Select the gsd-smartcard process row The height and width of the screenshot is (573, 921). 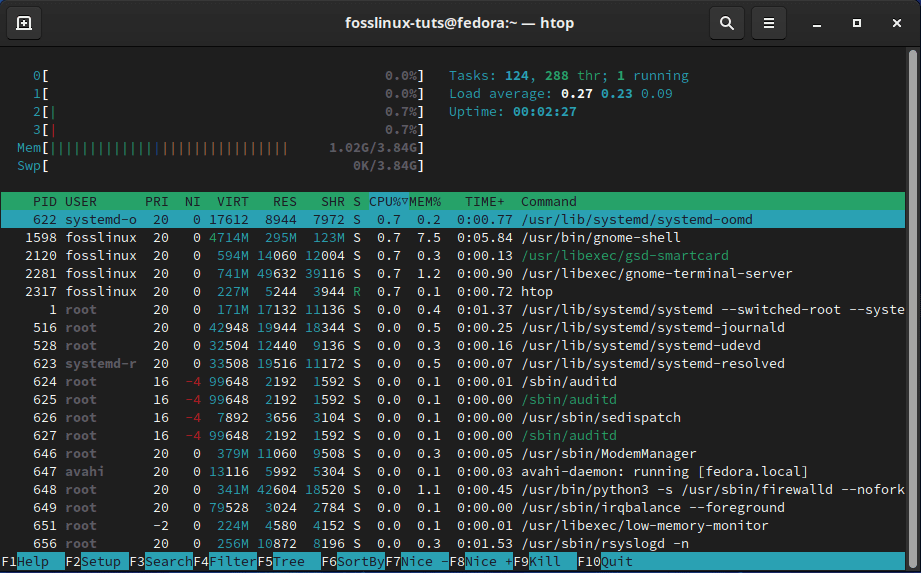coord(453,256)
